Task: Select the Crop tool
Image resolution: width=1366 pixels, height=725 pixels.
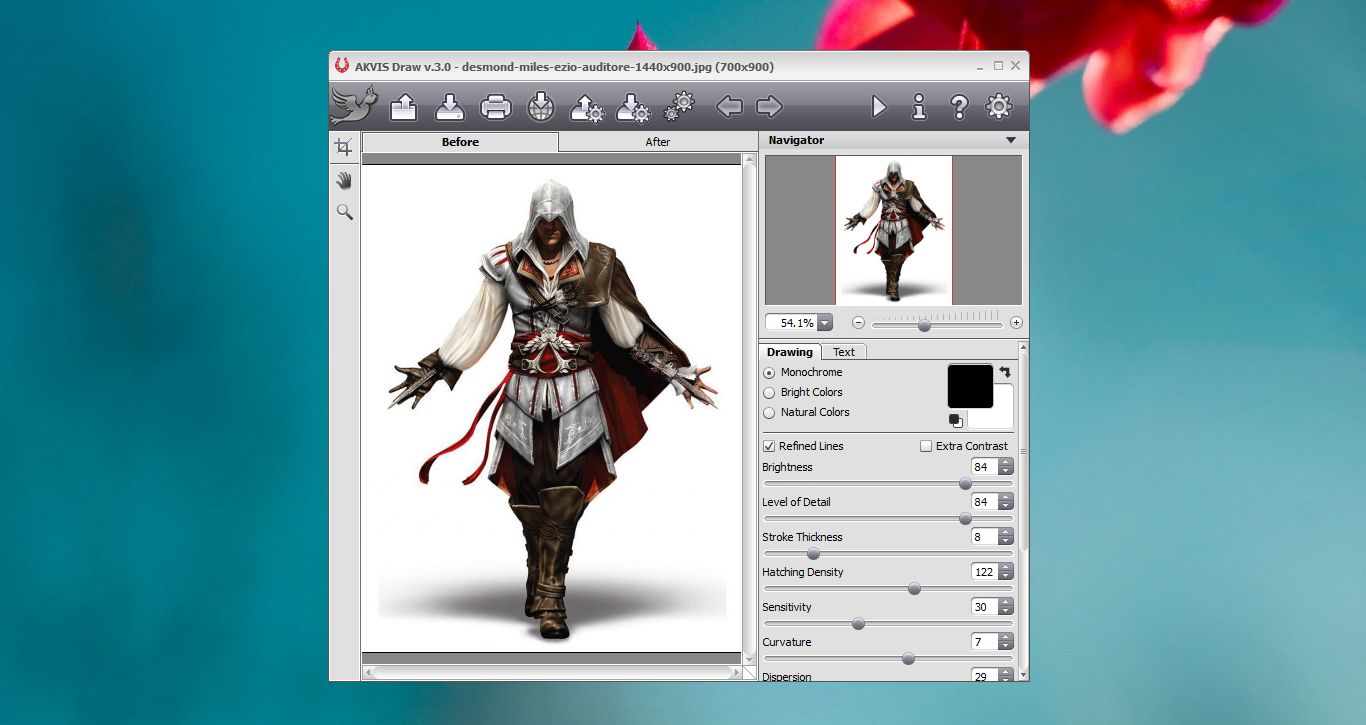Action: coord(344,147)
